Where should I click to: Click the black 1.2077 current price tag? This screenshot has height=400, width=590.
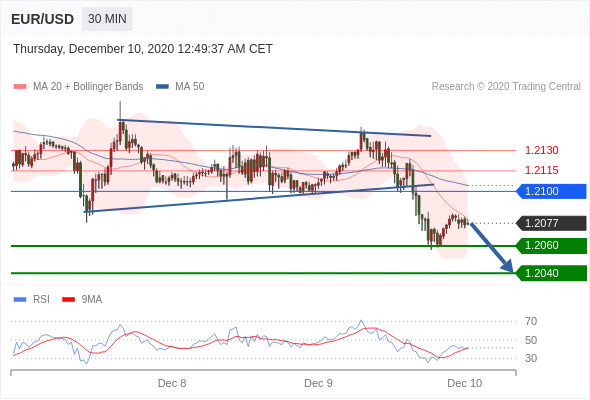(551, 224)
